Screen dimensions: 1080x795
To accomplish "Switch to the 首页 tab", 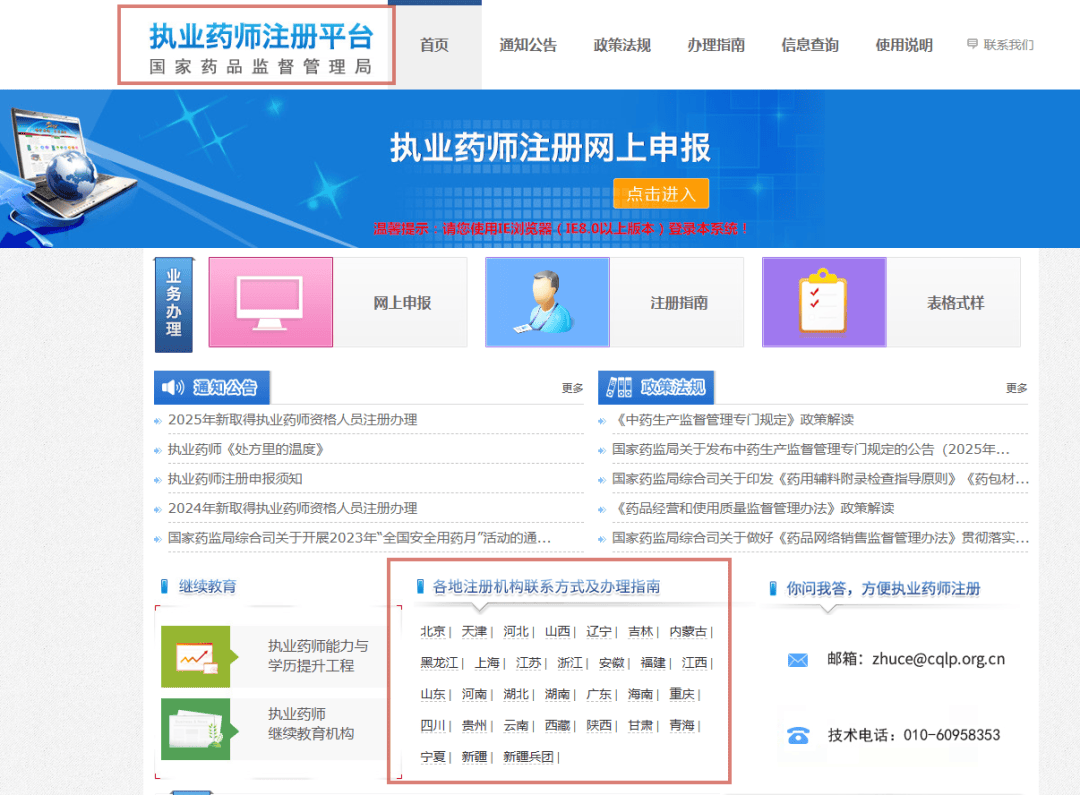I will 434,44.
